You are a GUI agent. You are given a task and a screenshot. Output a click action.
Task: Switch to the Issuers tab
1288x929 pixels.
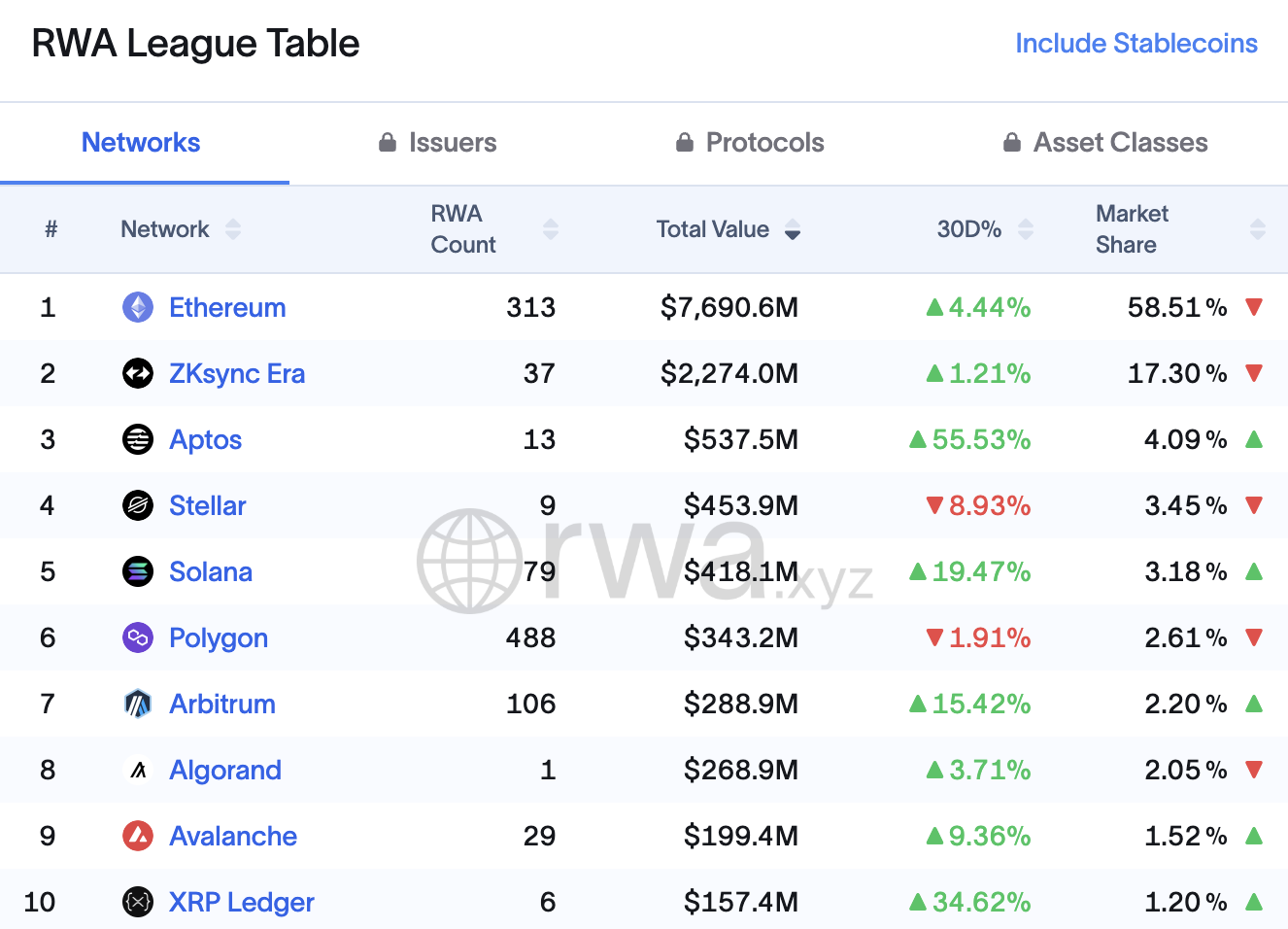[438, 143]
